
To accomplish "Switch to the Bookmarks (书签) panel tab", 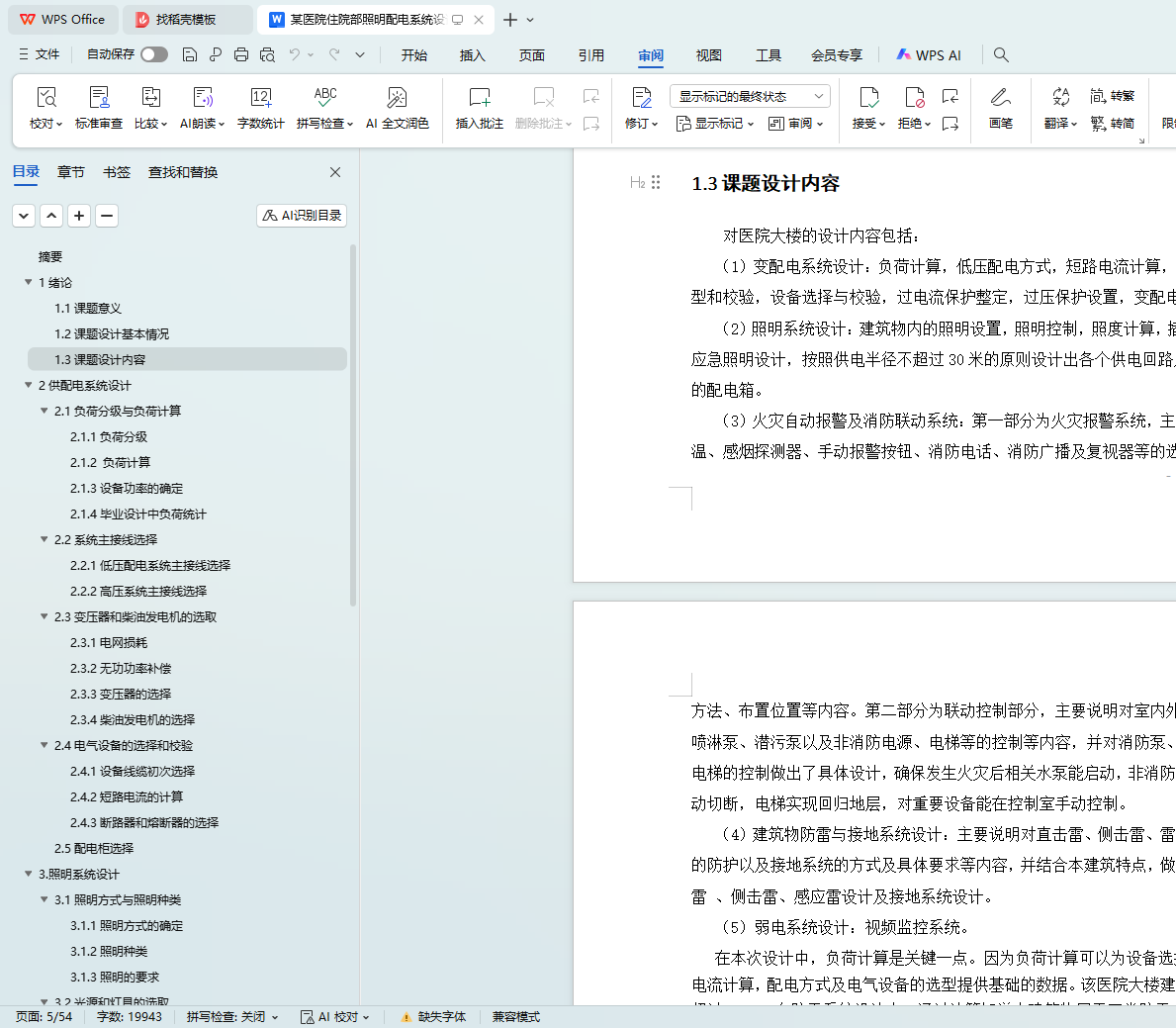I will pos(117,172).
